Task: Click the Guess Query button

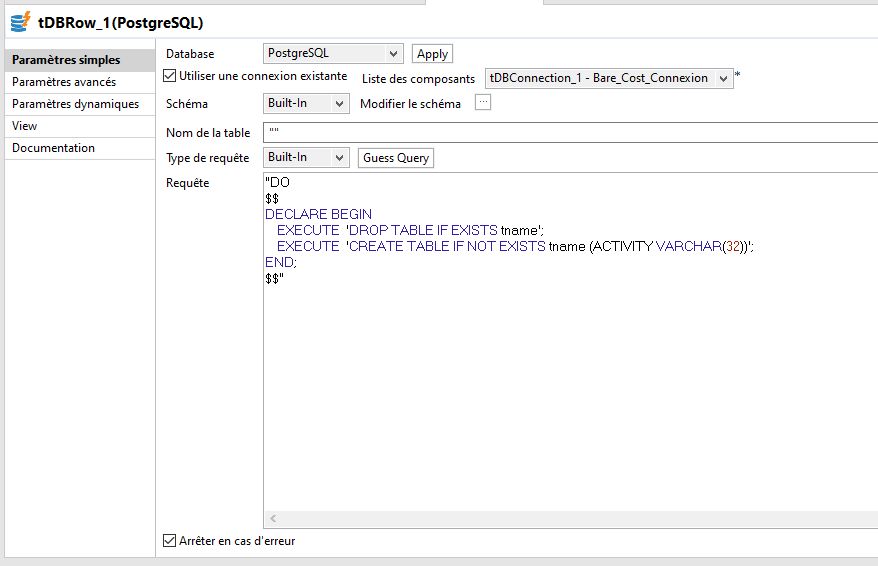Action: pos(396,158)
